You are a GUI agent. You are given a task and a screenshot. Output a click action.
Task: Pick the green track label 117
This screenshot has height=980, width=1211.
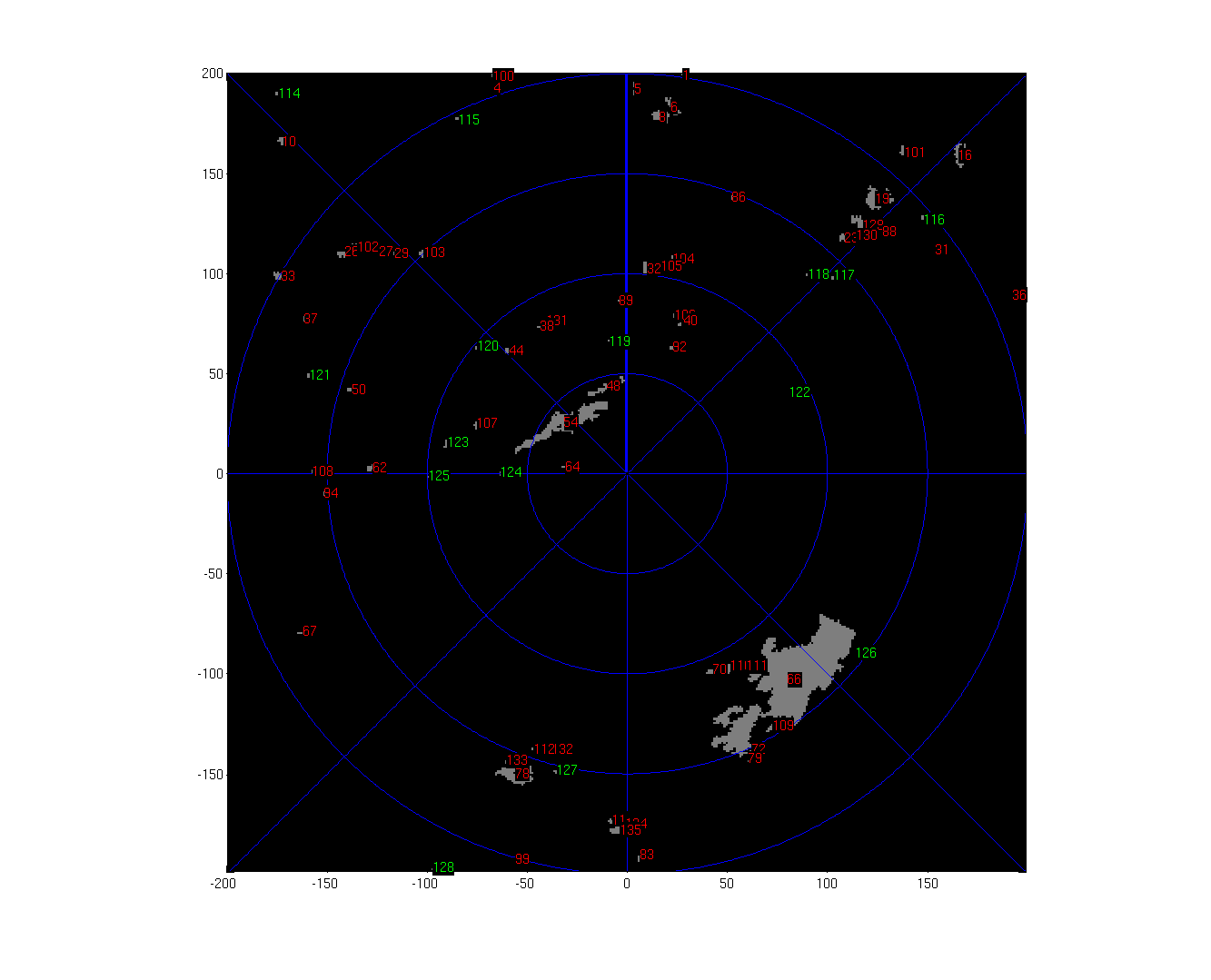click(x=844, y=275)
